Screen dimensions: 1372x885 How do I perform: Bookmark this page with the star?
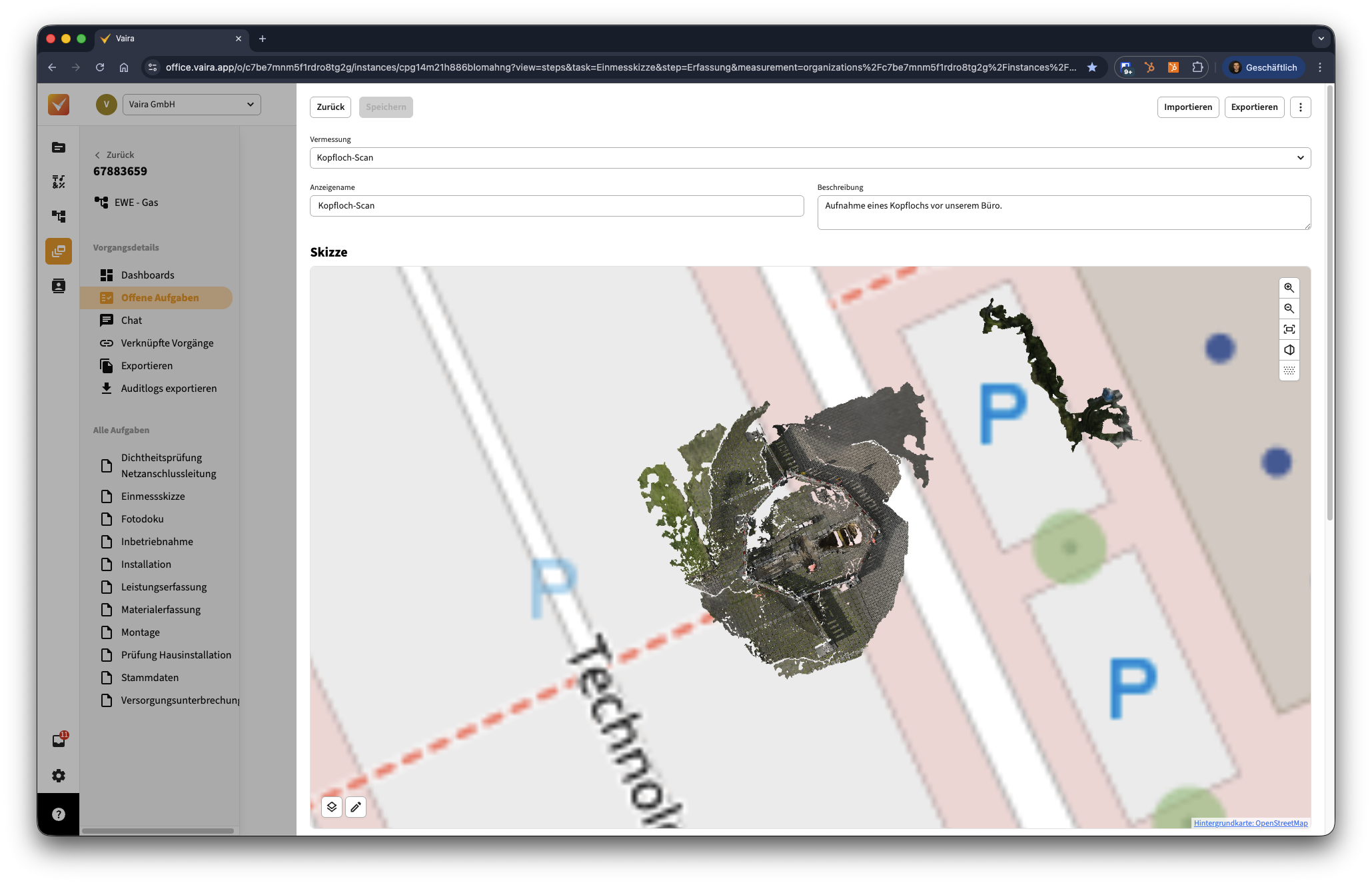[1091, 67]
